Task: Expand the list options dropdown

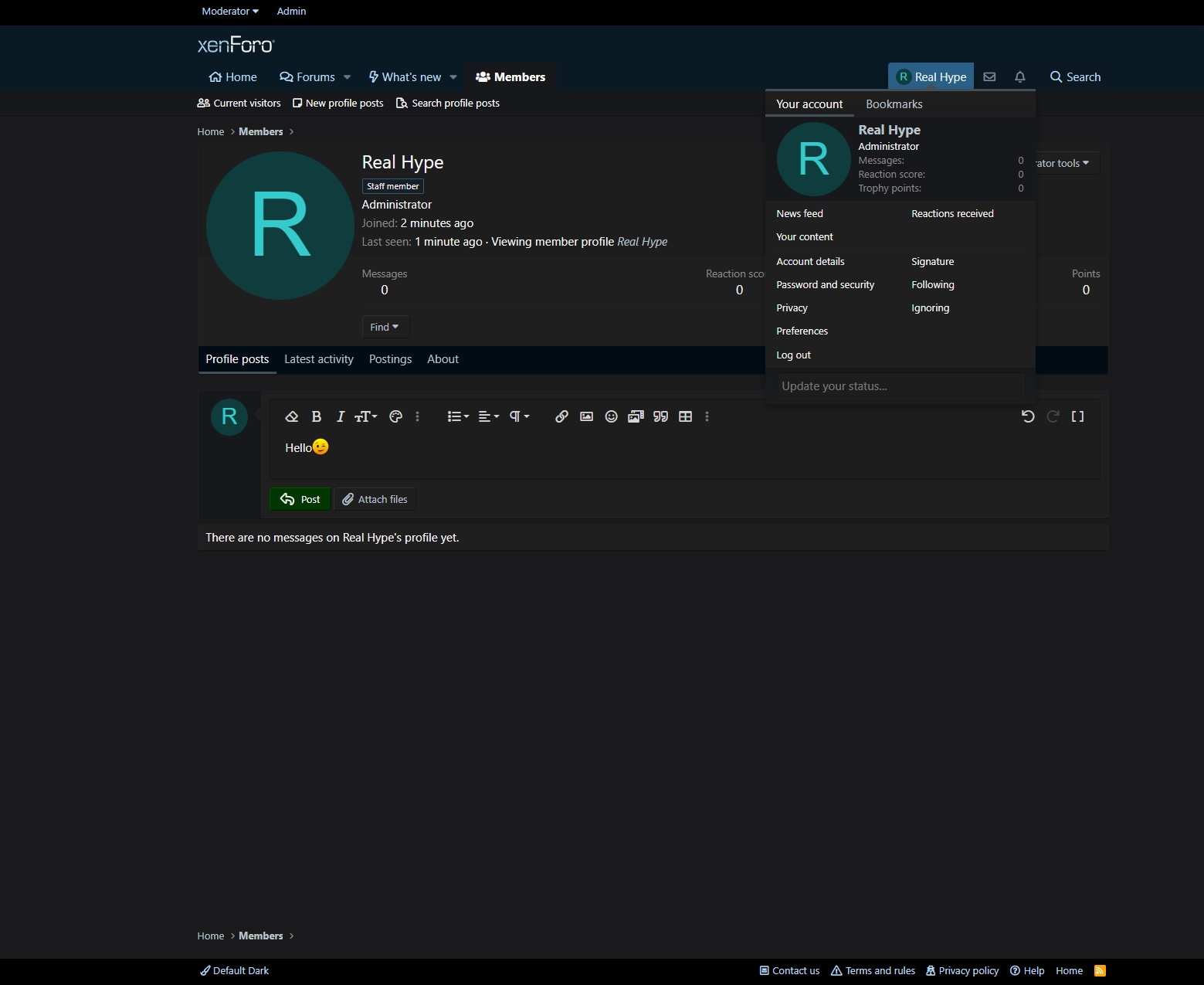Action: tap(458, 416)
